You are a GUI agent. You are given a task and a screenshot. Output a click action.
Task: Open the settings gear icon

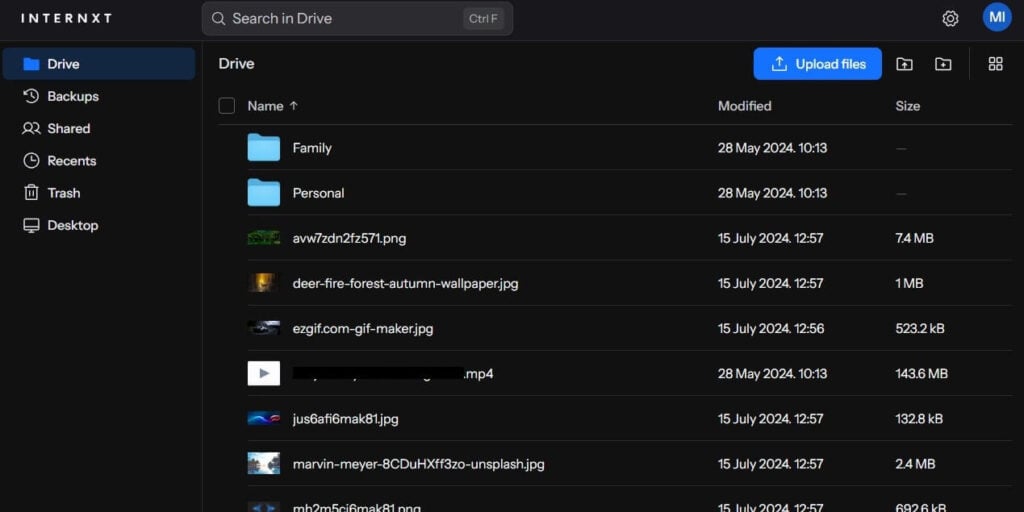[950, 18]
